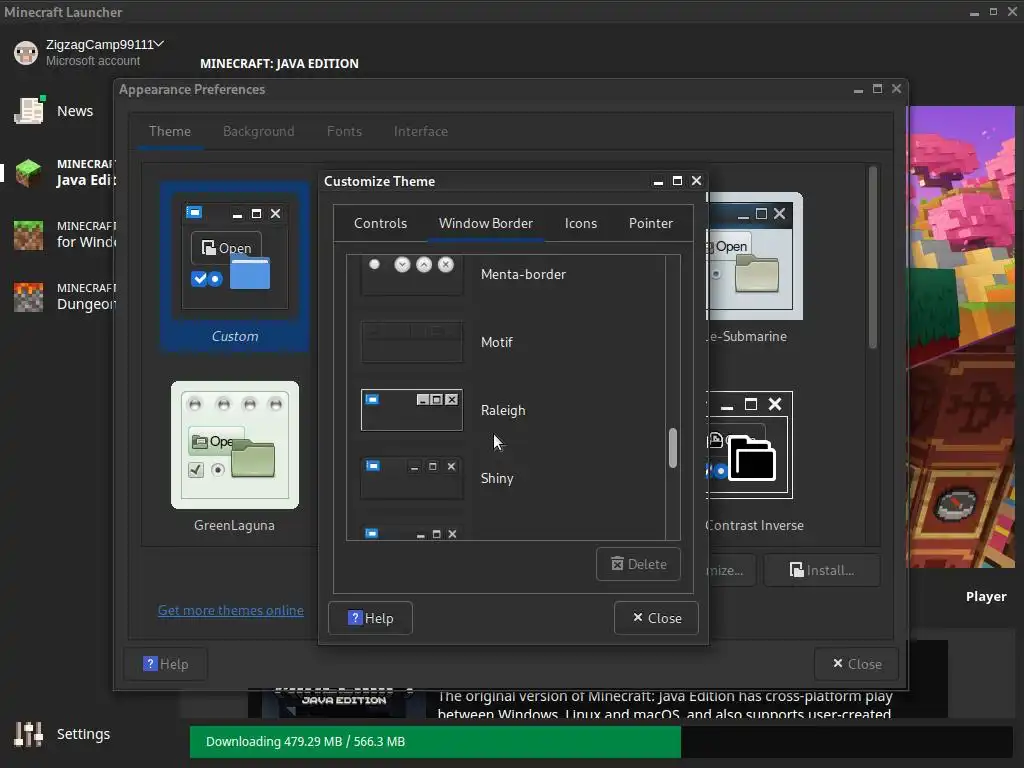Click the Motif border preview thumbnail
The height and width of the screenshot is (768, 1024).
[x=411, y=342]
